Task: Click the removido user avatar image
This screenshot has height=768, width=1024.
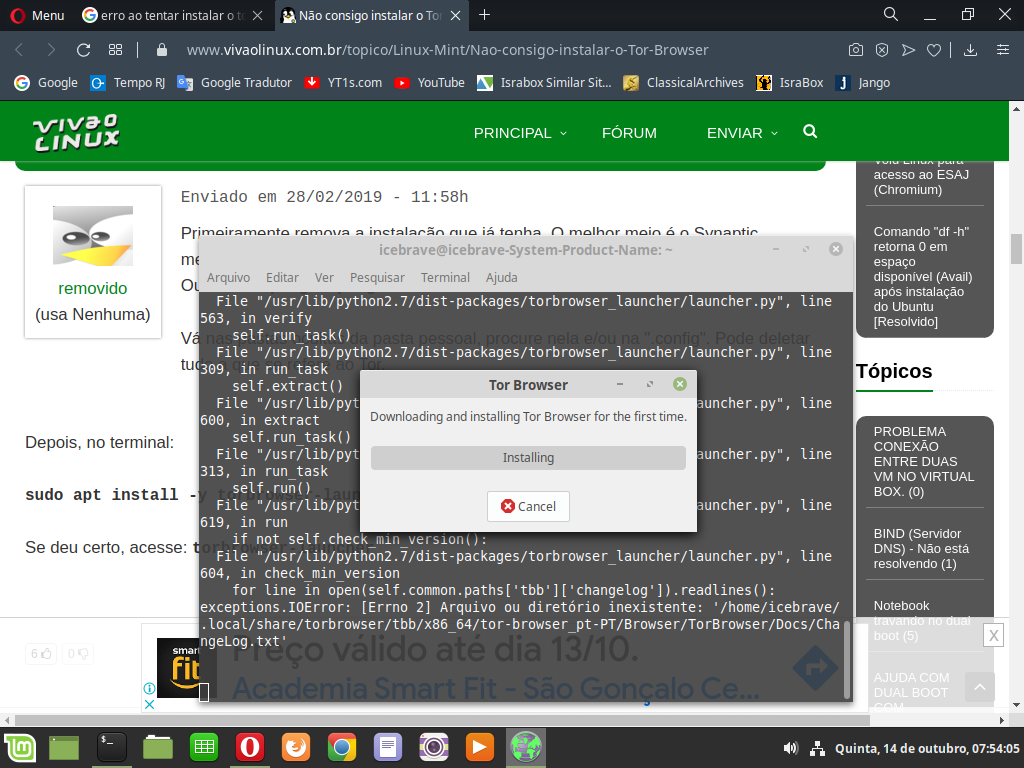Action: point(93,236)
